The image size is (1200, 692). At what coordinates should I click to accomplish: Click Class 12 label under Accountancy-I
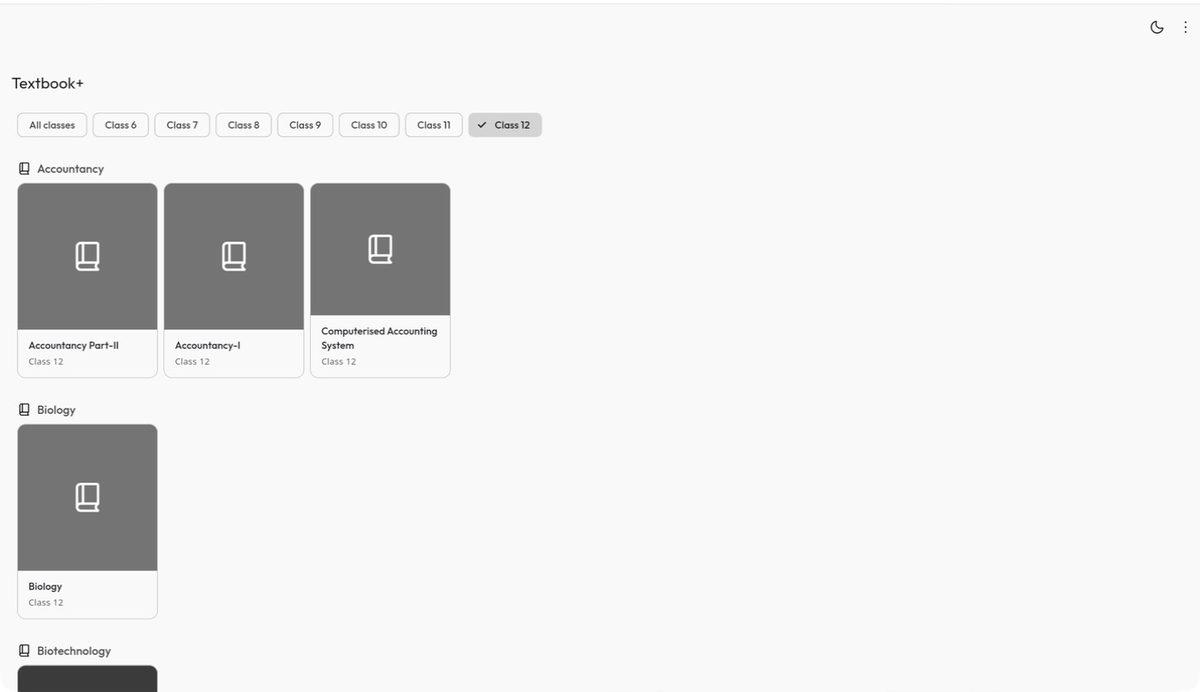(x=192, y=362)
